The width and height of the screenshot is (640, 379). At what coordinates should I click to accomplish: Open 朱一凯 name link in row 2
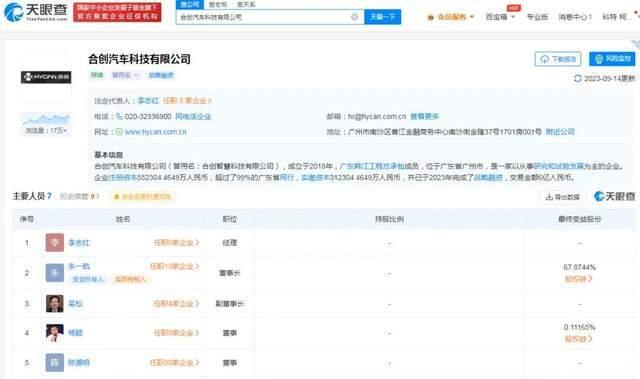point(79,266)
